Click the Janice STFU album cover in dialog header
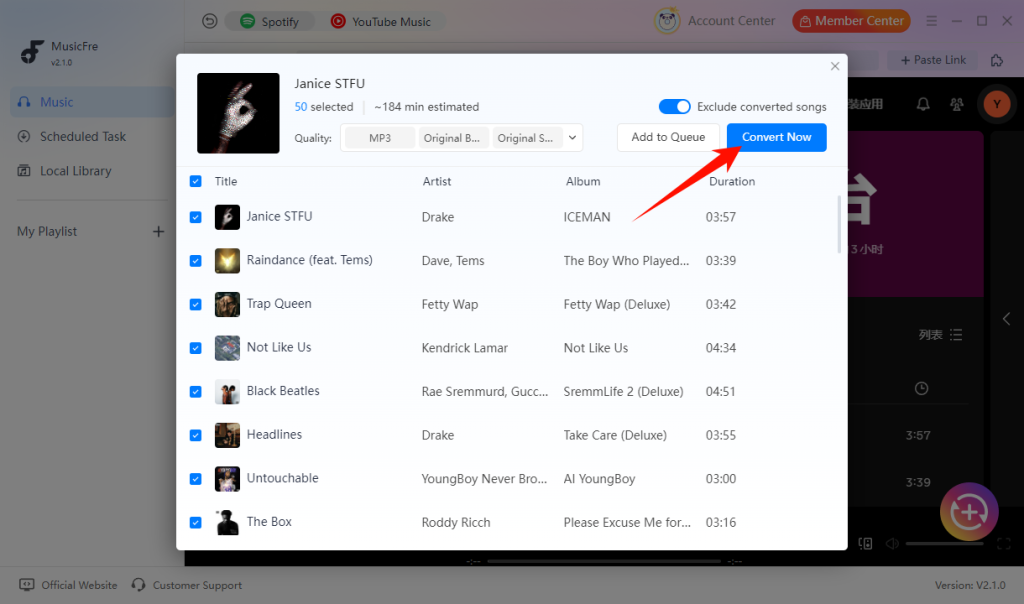Screen dimensions: 1024x604 click(x=238, y=113)
